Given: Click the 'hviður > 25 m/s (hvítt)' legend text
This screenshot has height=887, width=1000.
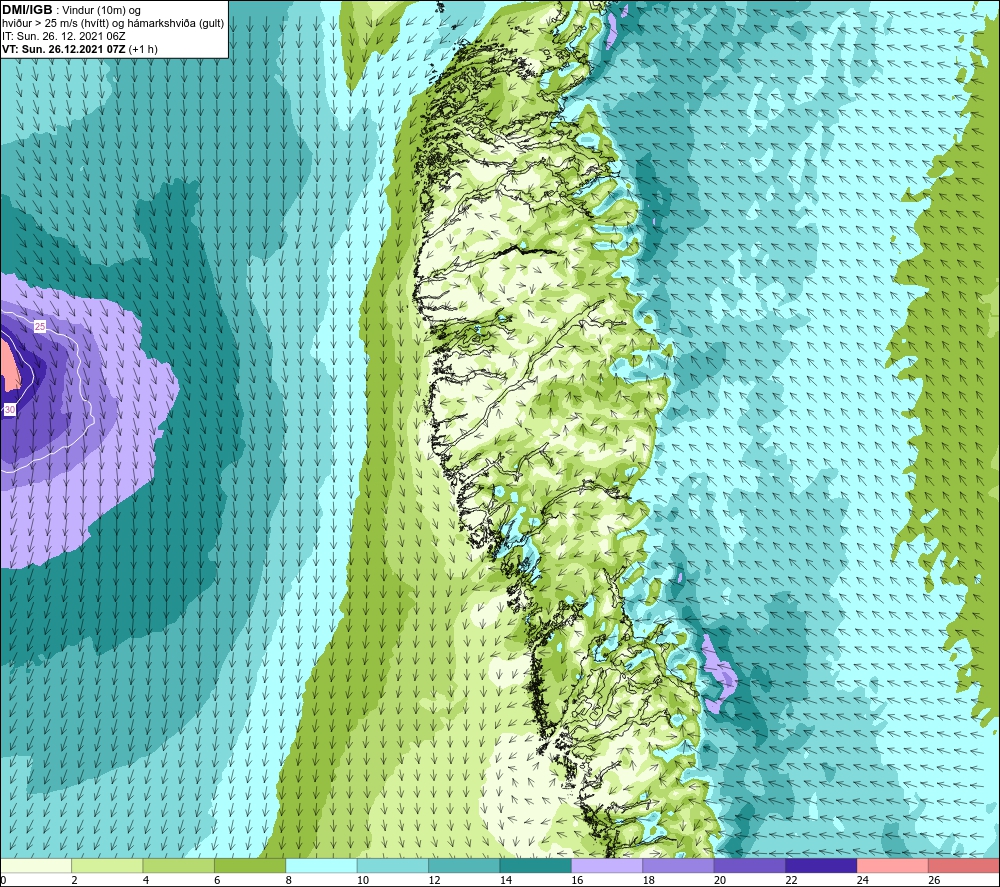Looking at the screenshot, I should coord(55,24).
